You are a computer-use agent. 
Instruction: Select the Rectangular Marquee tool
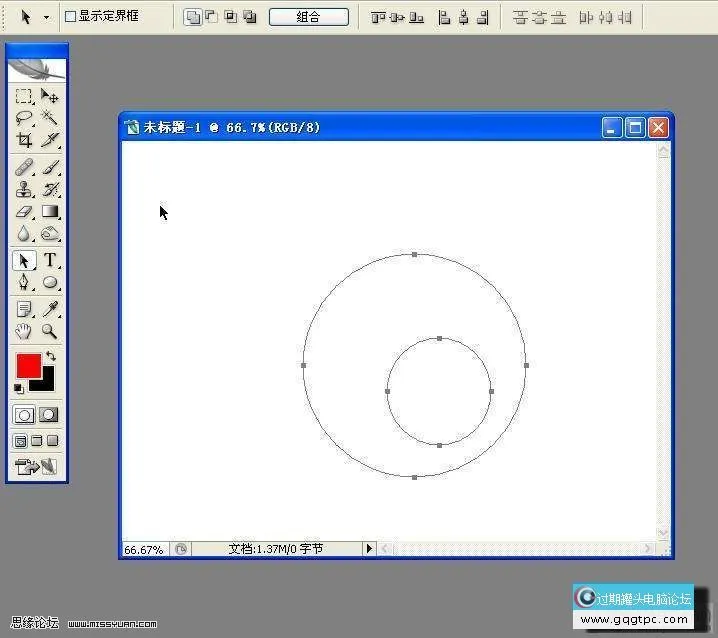click(x=24, y=96)
